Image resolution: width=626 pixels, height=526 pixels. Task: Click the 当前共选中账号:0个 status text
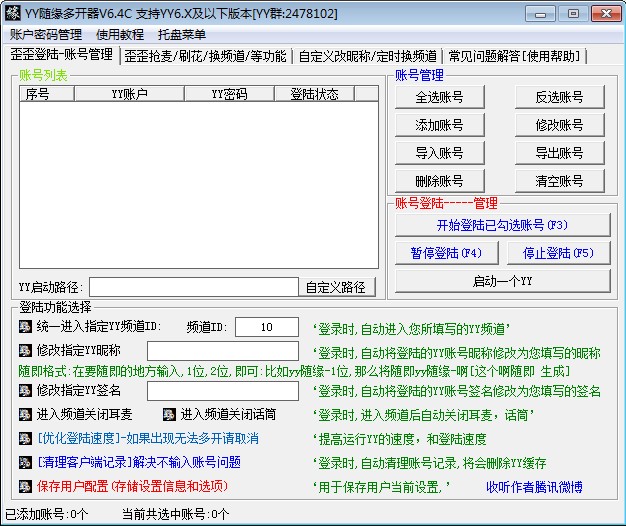tap(176, 514)
